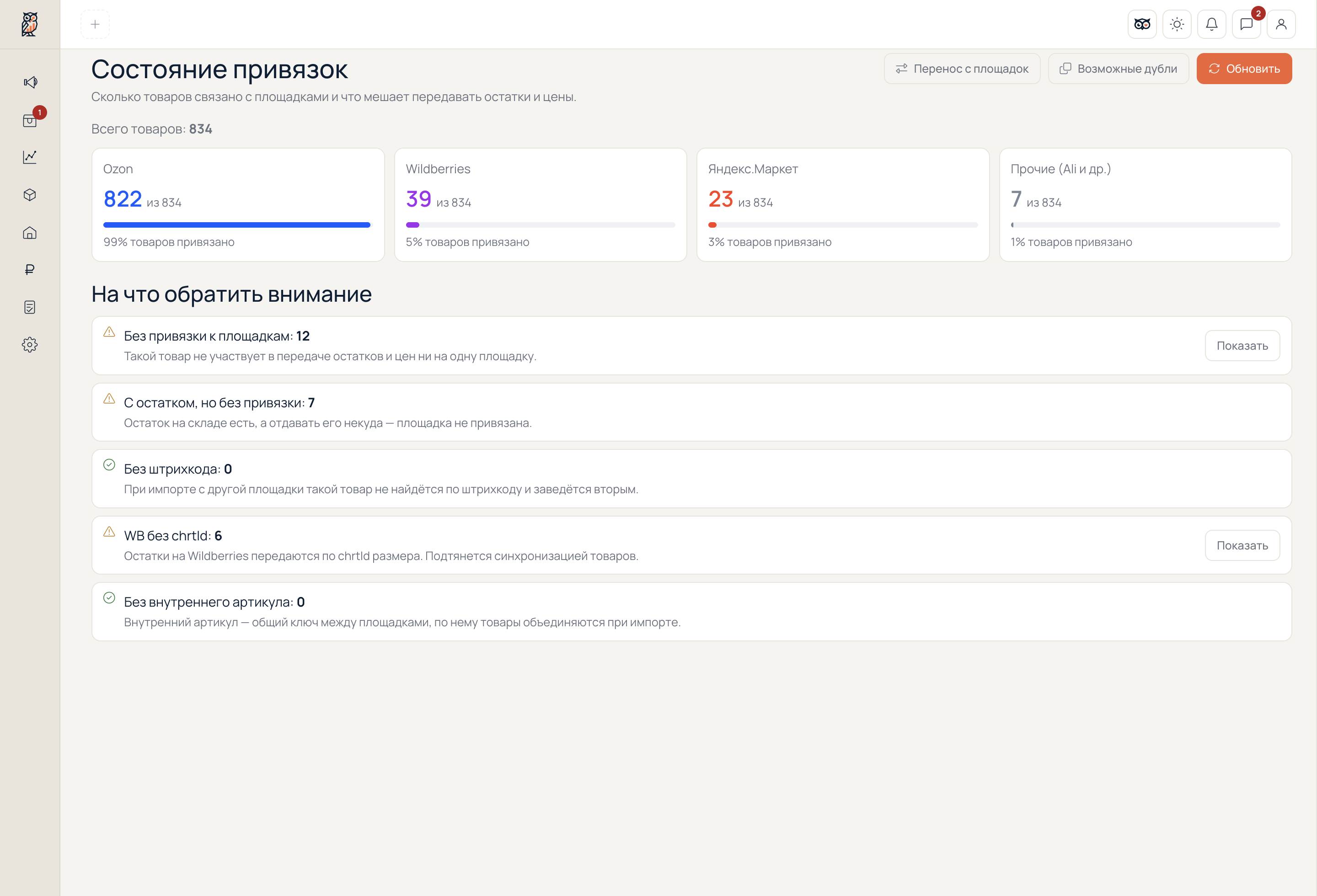Open the orders bag icon with badge 1

pos(30,120)
